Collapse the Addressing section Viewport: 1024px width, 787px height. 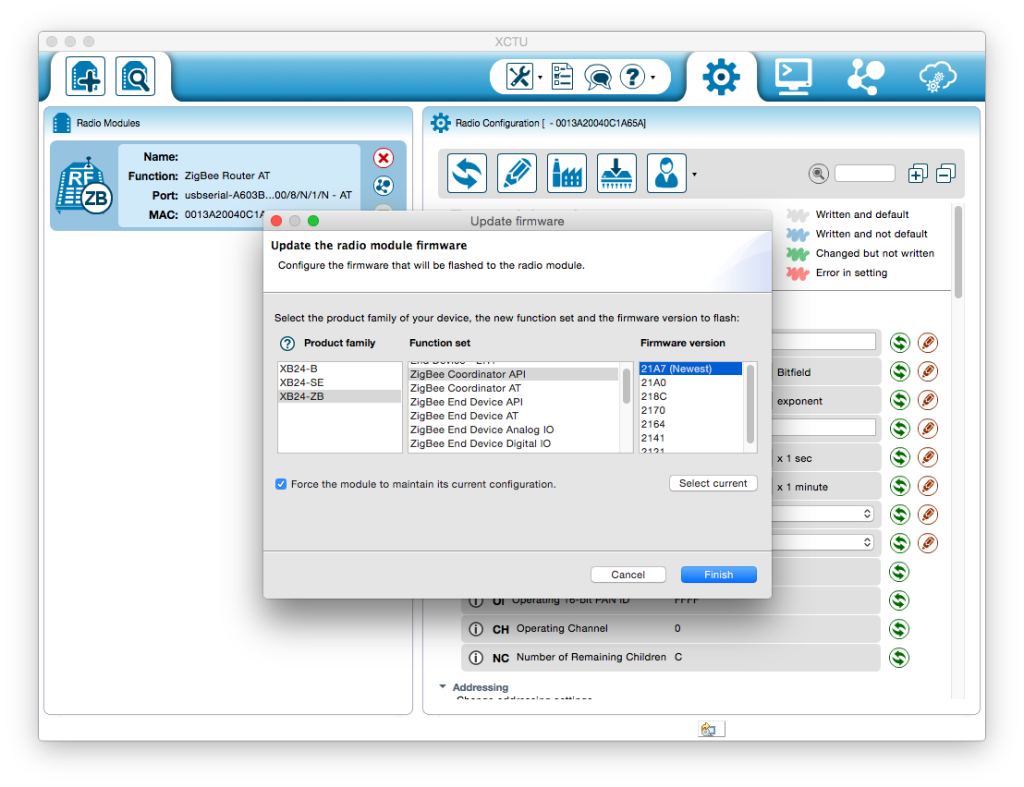pyautogui.click(x=443, y=687)
